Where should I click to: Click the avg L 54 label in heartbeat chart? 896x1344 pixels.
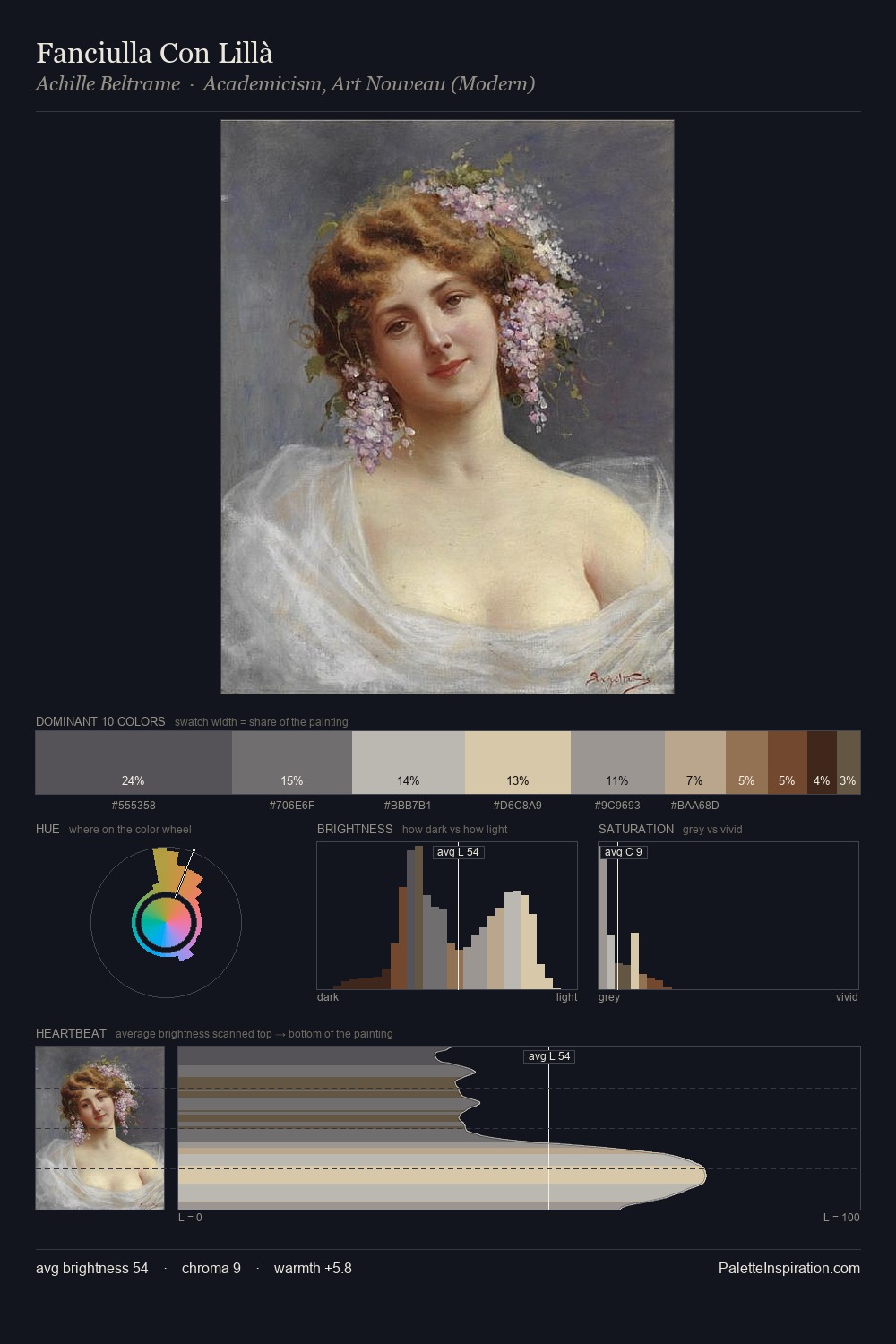(x=549, y=1056)
